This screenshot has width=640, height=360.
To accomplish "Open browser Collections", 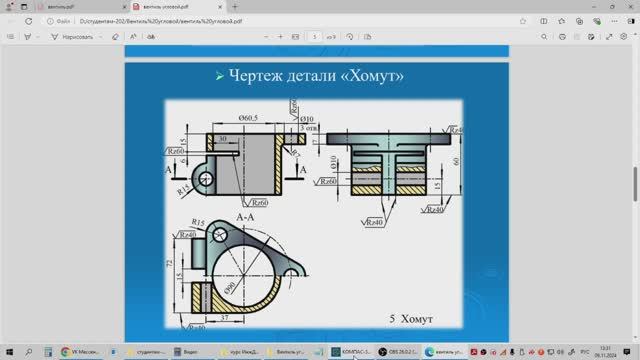I will pyautogui.click(x=579, y=21).
